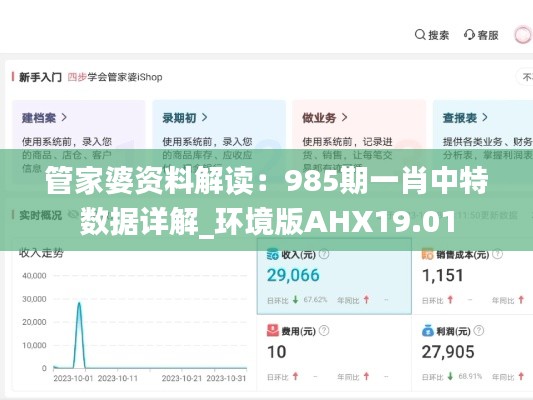Open the 做业务 step card
The image size is (533, 400).
359,141
